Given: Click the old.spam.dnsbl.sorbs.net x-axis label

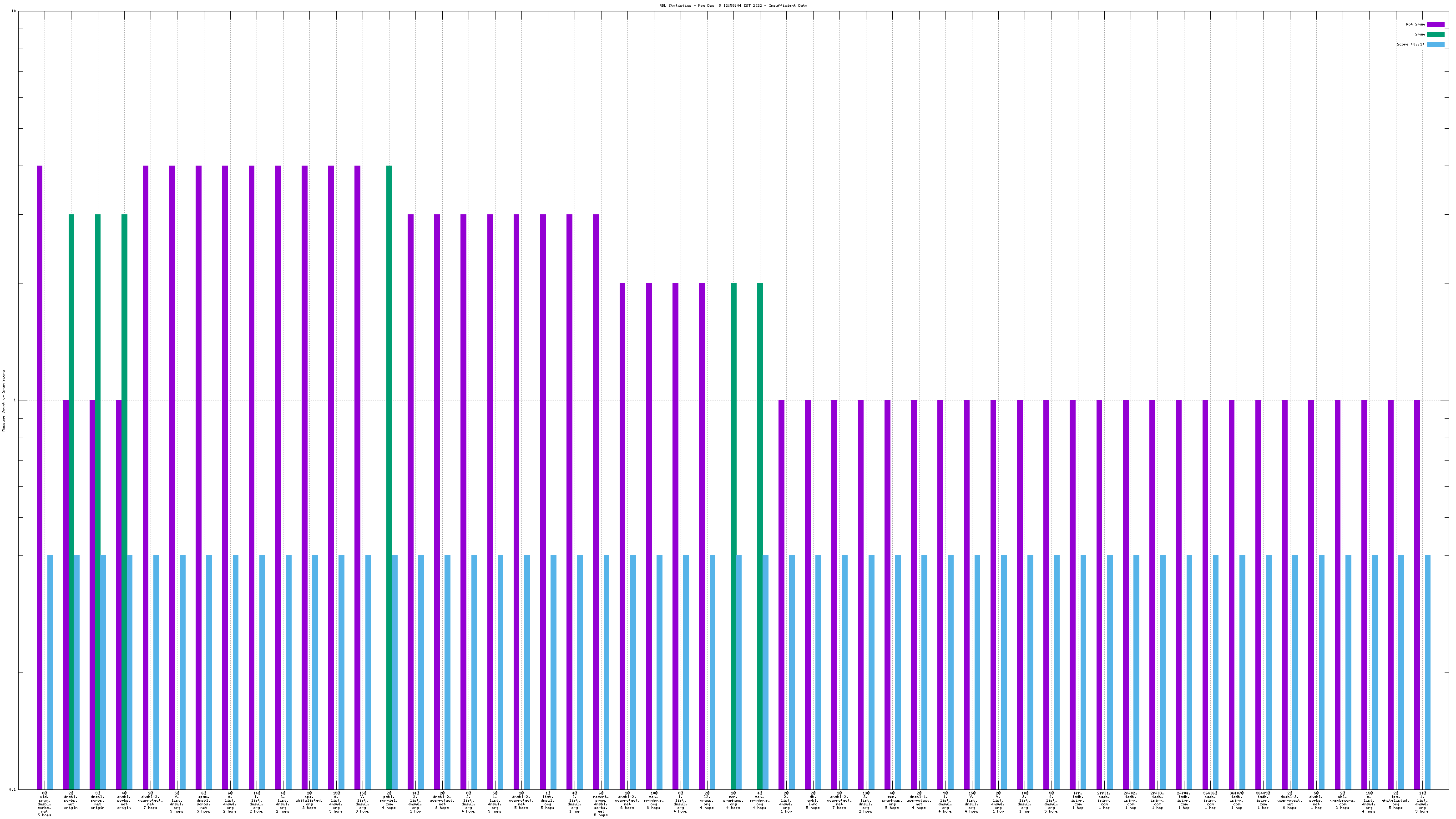Looking at the screenshot, I should pyautogui.click(x=44, y=804).
